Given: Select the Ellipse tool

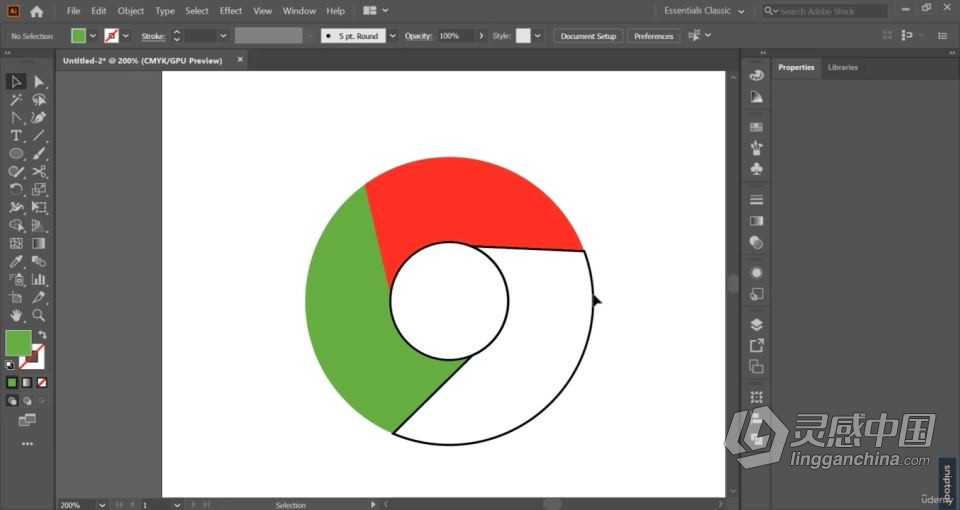Looking at the screenshot, I should coord(16,154).
